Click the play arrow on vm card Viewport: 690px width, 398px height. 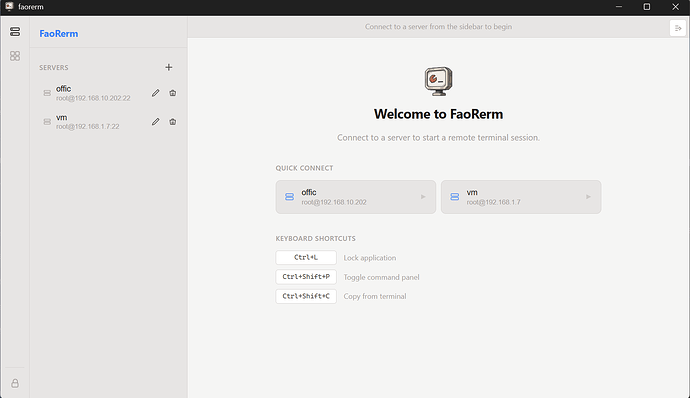(x=588, y=197)
